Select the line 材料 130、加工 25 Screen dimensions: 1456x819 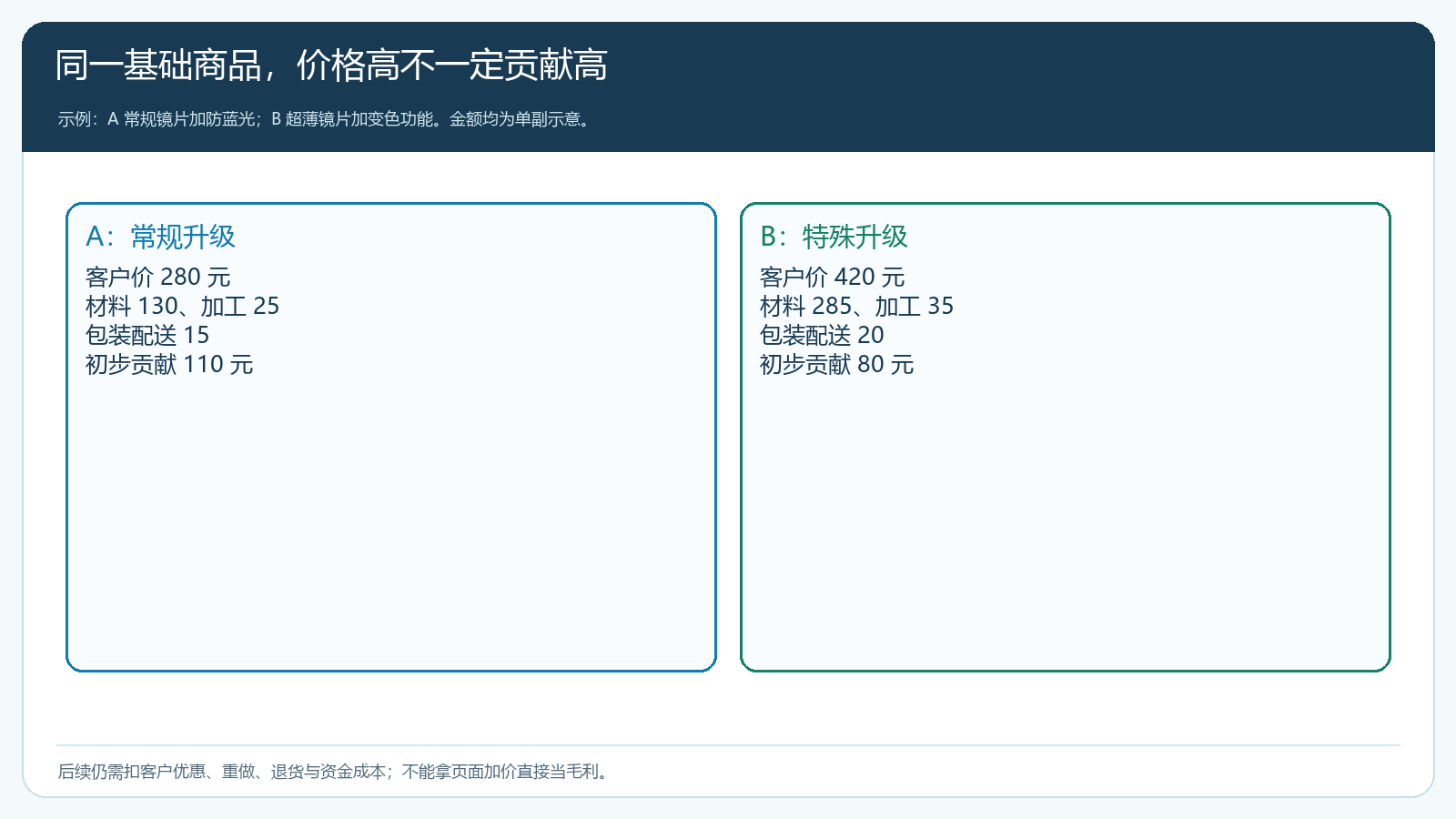point(182,306)
